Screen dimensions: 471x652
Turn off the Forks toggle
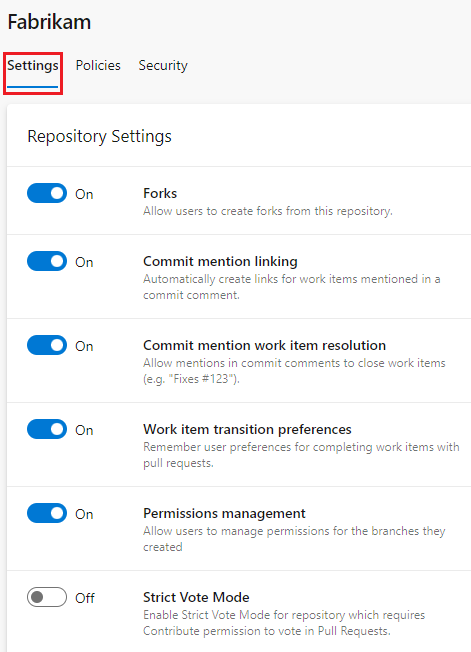pyautogui.click(x=47, y=193)
